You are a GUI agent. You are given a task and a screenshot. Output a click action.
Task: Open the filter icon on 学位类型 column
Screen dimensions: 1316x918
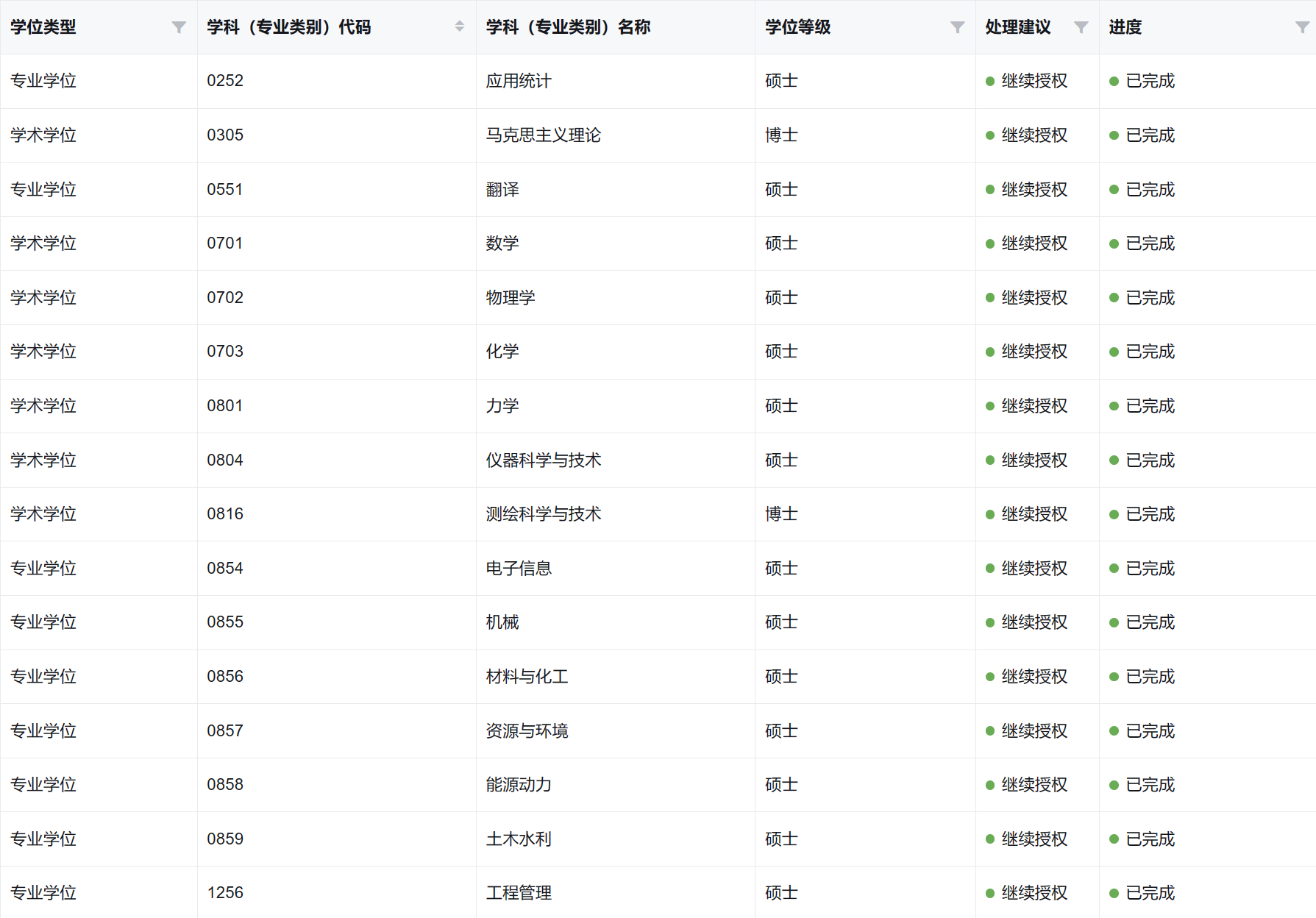coord(179,27)
